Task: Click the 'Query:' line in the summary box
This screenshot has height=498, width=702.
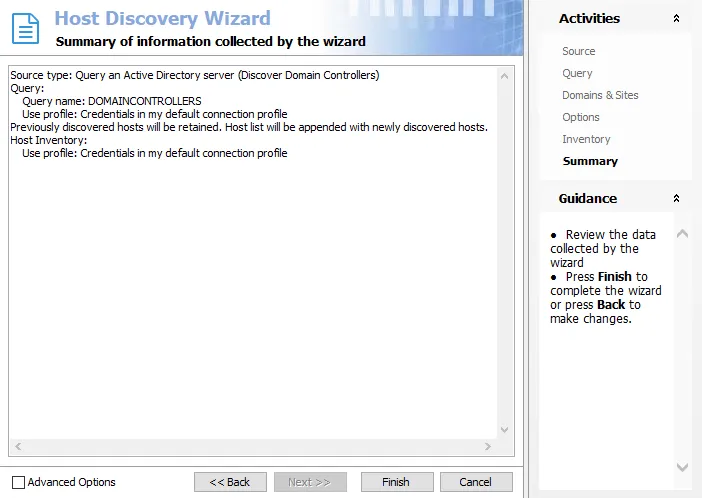Action: pos(27,88)
